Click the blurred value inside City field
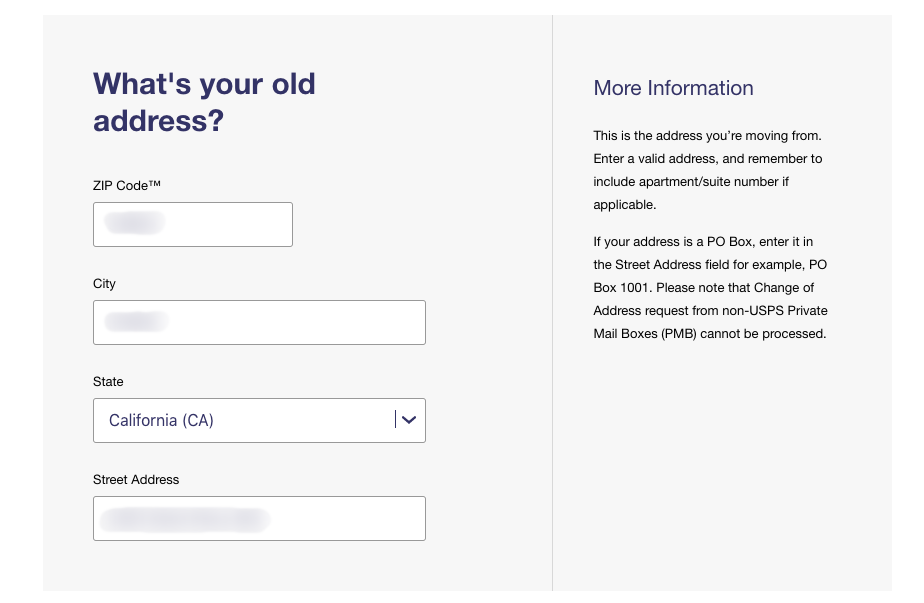The width and height of the screenshot is (924, 603). [136, 322]
